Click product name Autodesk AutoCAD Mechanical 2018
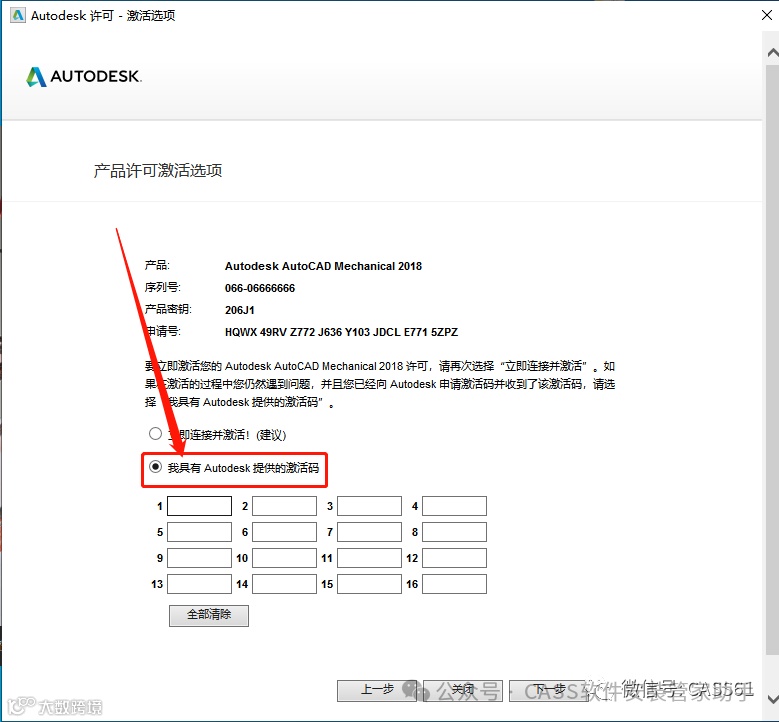The width and height of the screenshot is (779, 722). click(x=323, y=266)
